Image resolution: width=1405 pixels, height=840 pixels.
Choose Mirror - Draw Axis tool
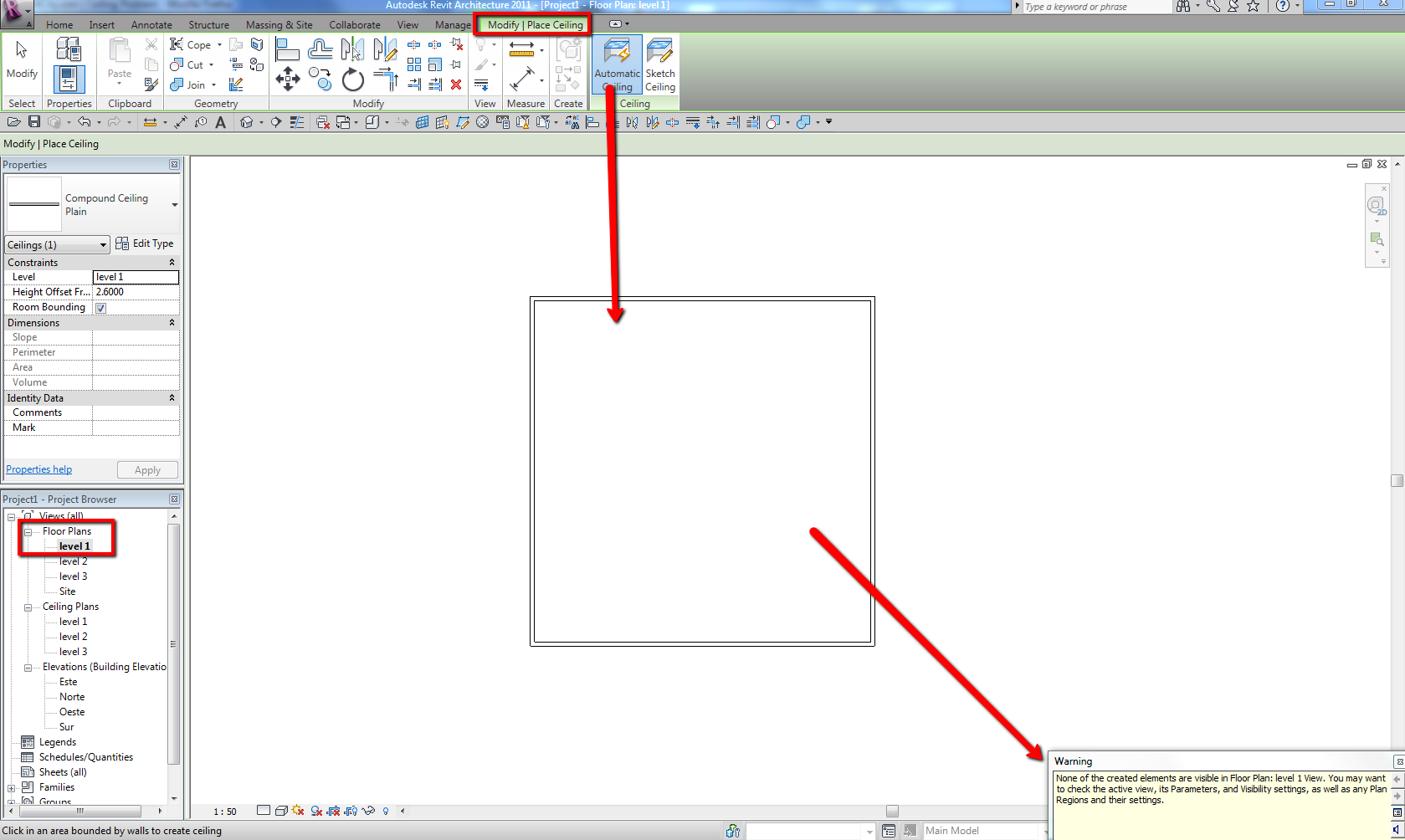click(x=385, y=49)
